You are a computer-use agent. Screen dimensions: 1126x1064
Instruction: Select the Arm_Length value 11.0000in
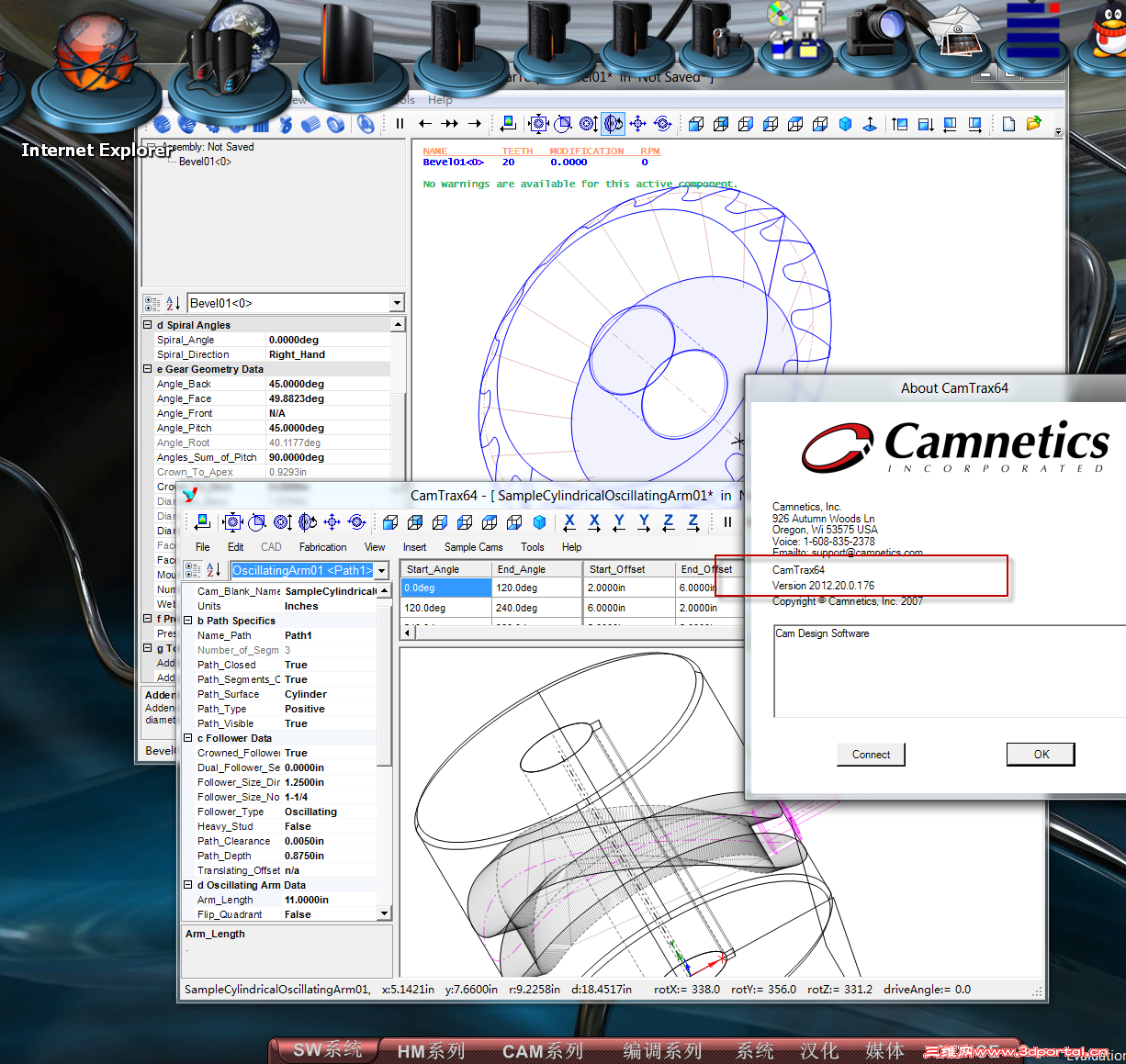click(307, 900)
